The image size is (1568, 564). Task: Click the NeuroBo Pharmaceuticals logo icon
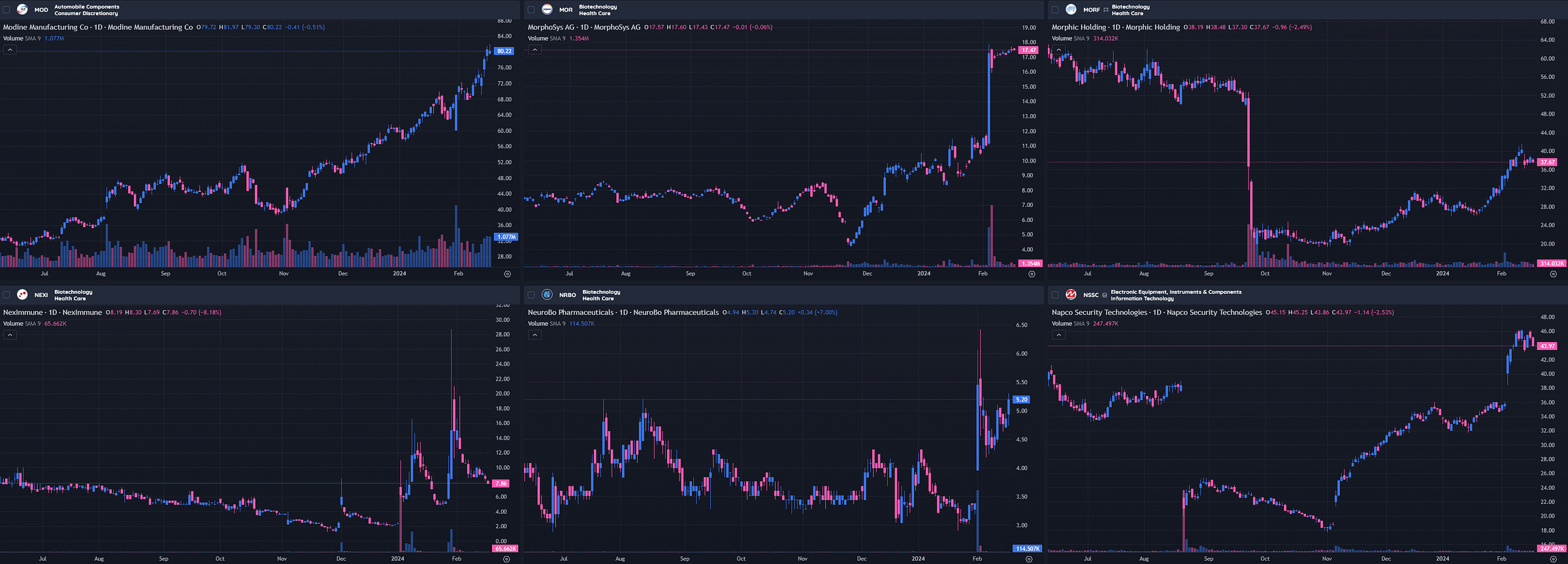[547, 295]
